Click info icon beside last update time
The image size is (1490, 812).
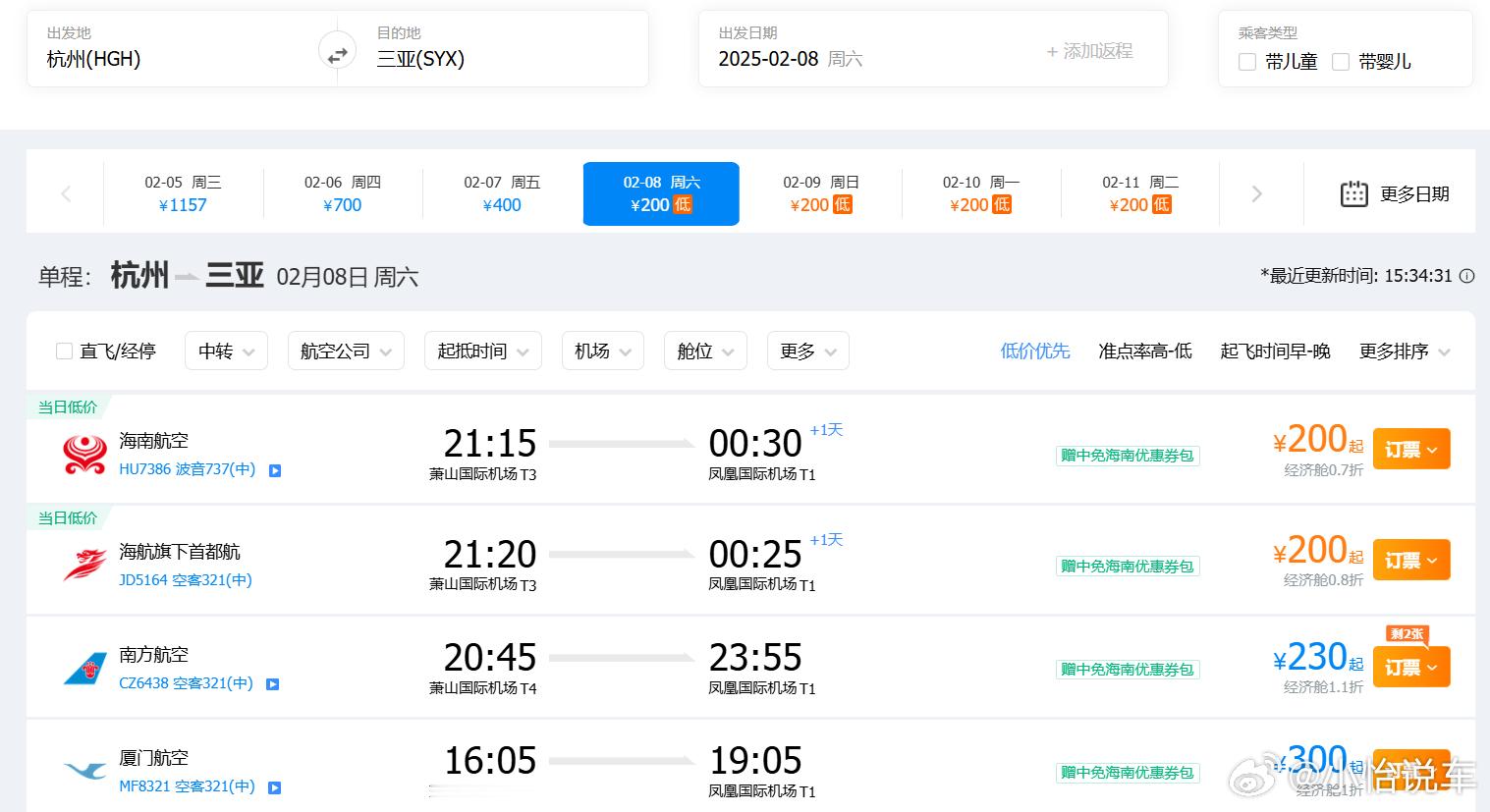(1466, 276)
